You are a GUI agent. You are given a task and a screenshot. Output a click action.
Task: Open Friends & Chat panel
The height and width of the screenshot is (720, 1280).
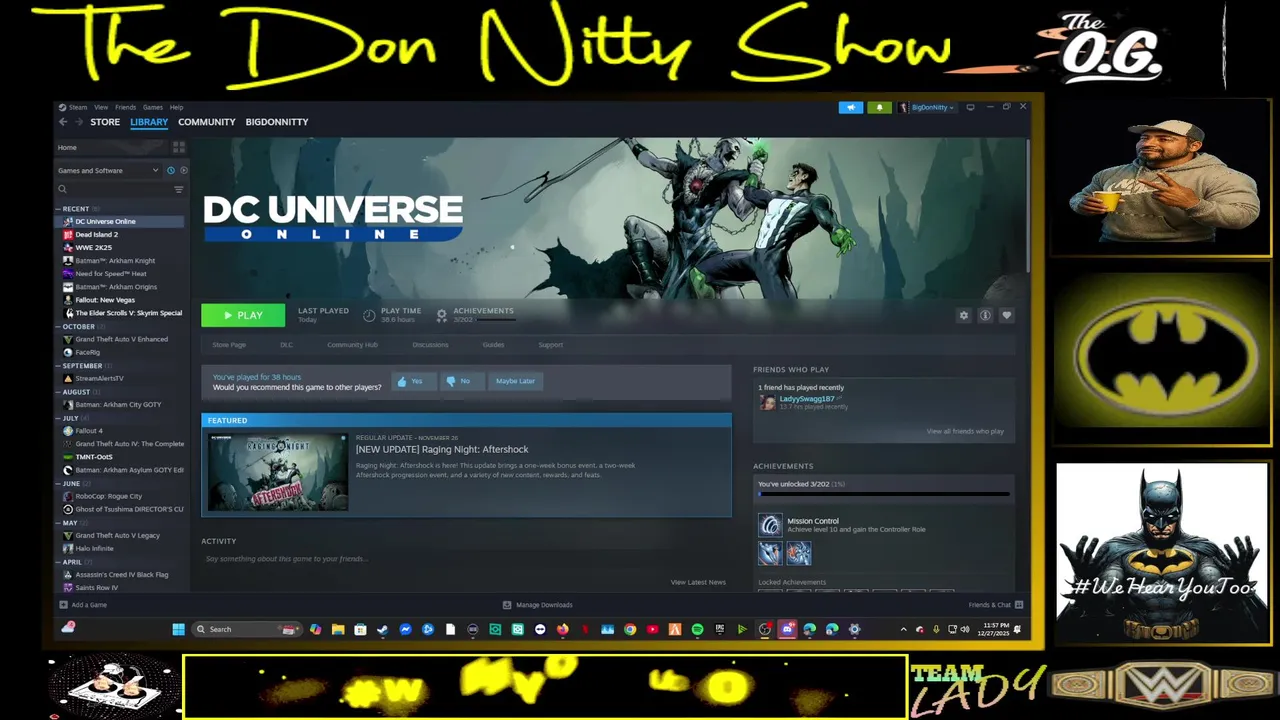(x=995, y=605)
